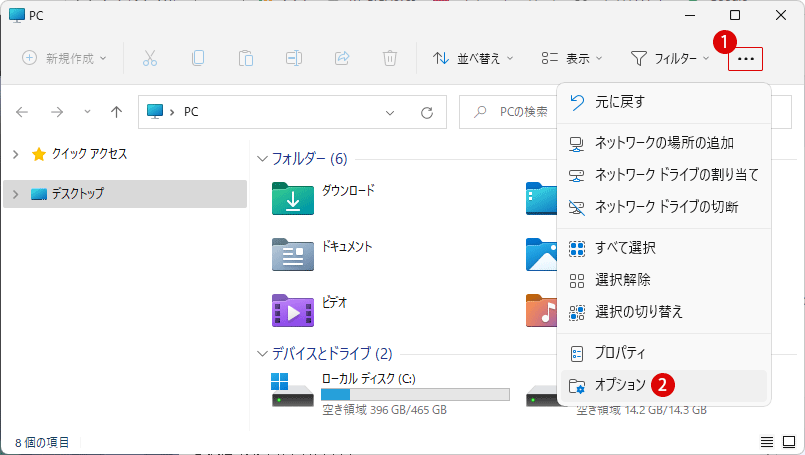Click 空き領域 396 GB/465 GB text

click(384, 410)
